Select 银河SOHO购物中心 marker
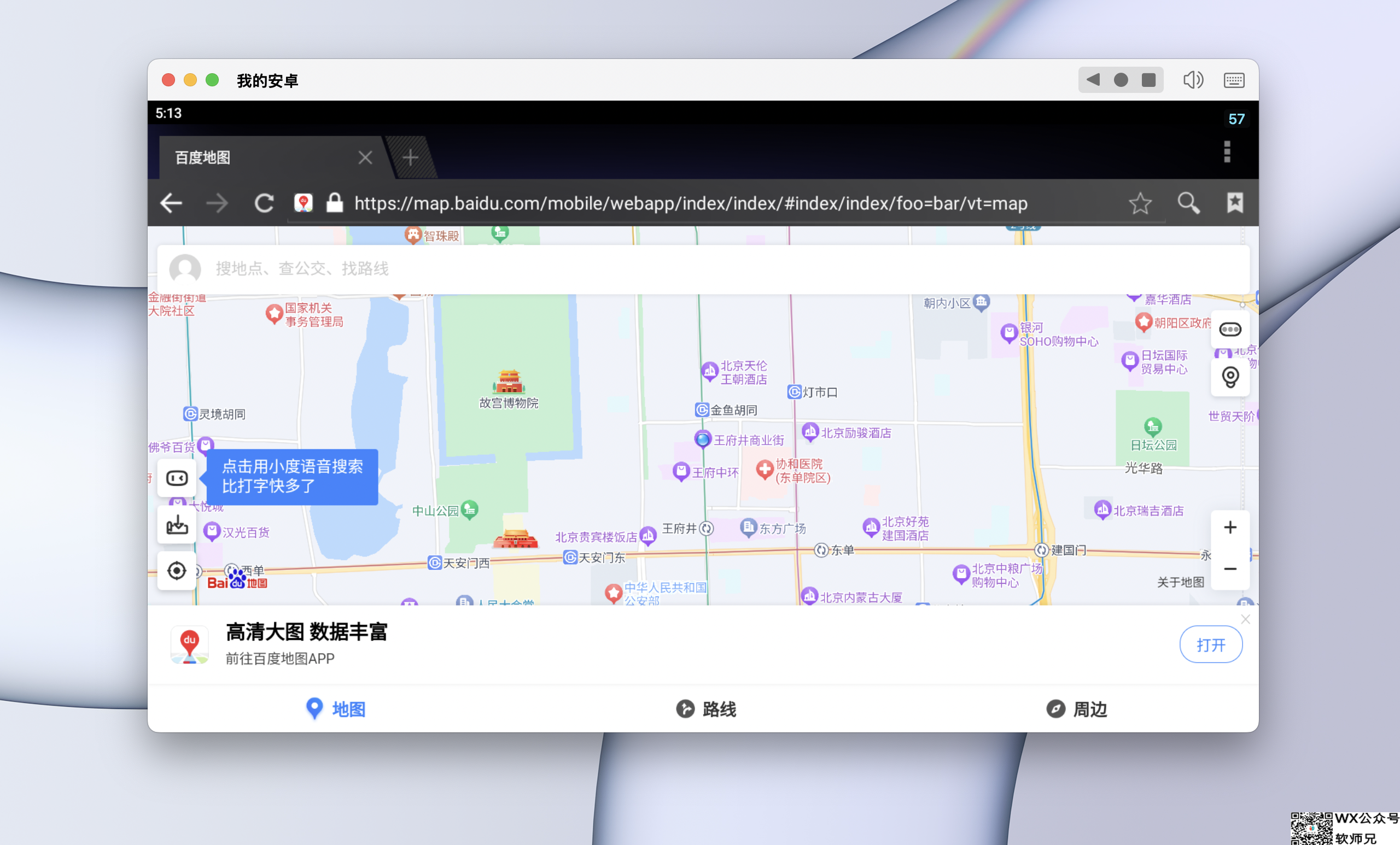Viewport: 1400px width, 845px height. pos(1009,333)
